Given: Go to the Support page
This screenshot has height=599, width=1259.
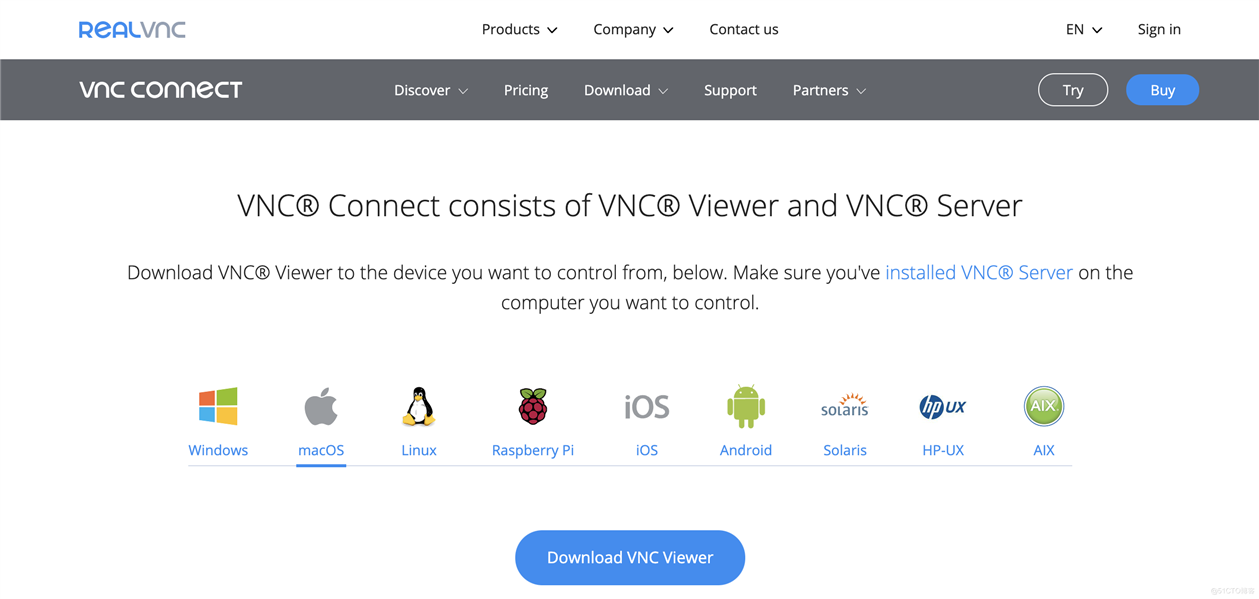Looking at the screenshot, I should click(x=730, y=90).
